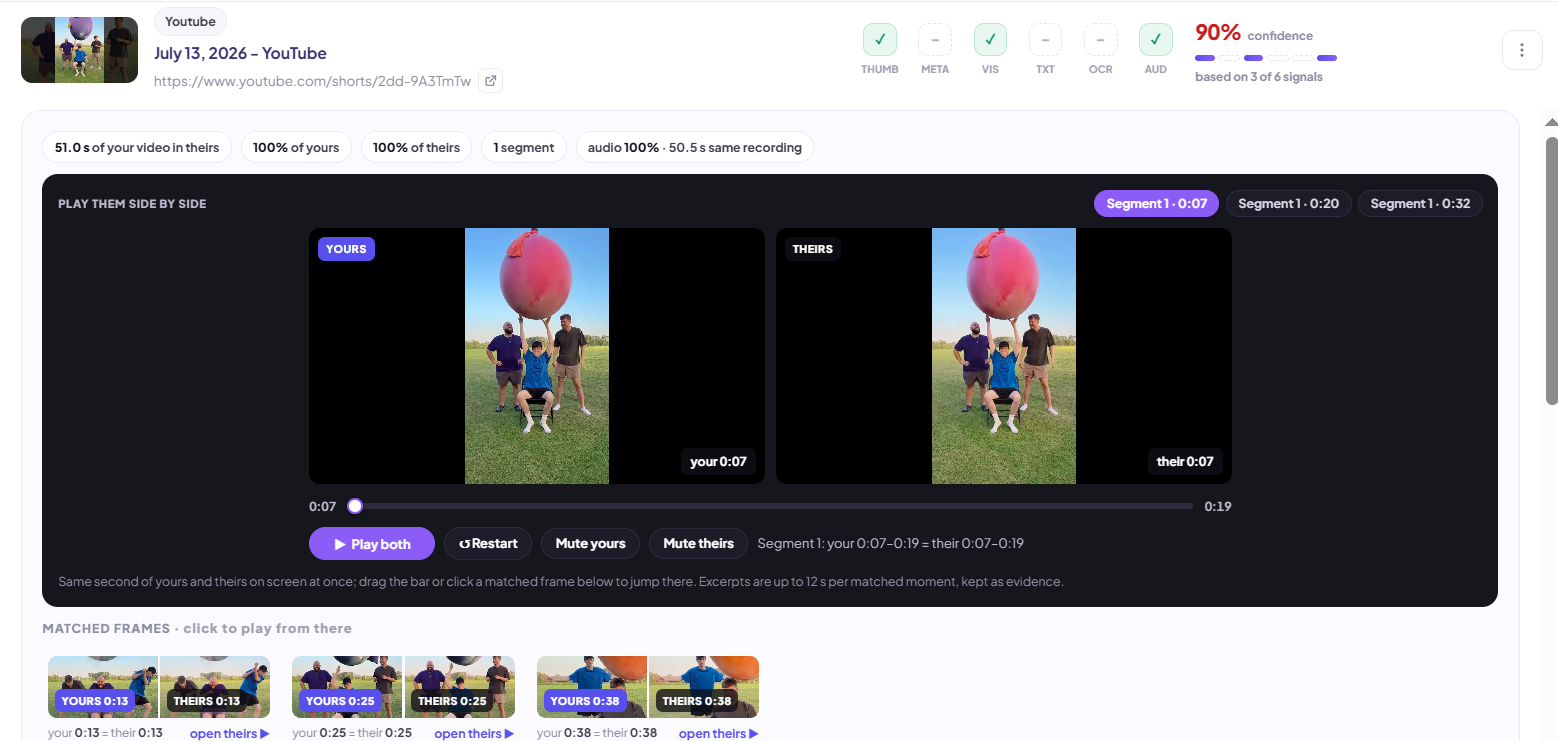The width and height of the screenshot is (1558, 741).
Task: Click the TXT signal dash badge
Action: (1045, 40)
